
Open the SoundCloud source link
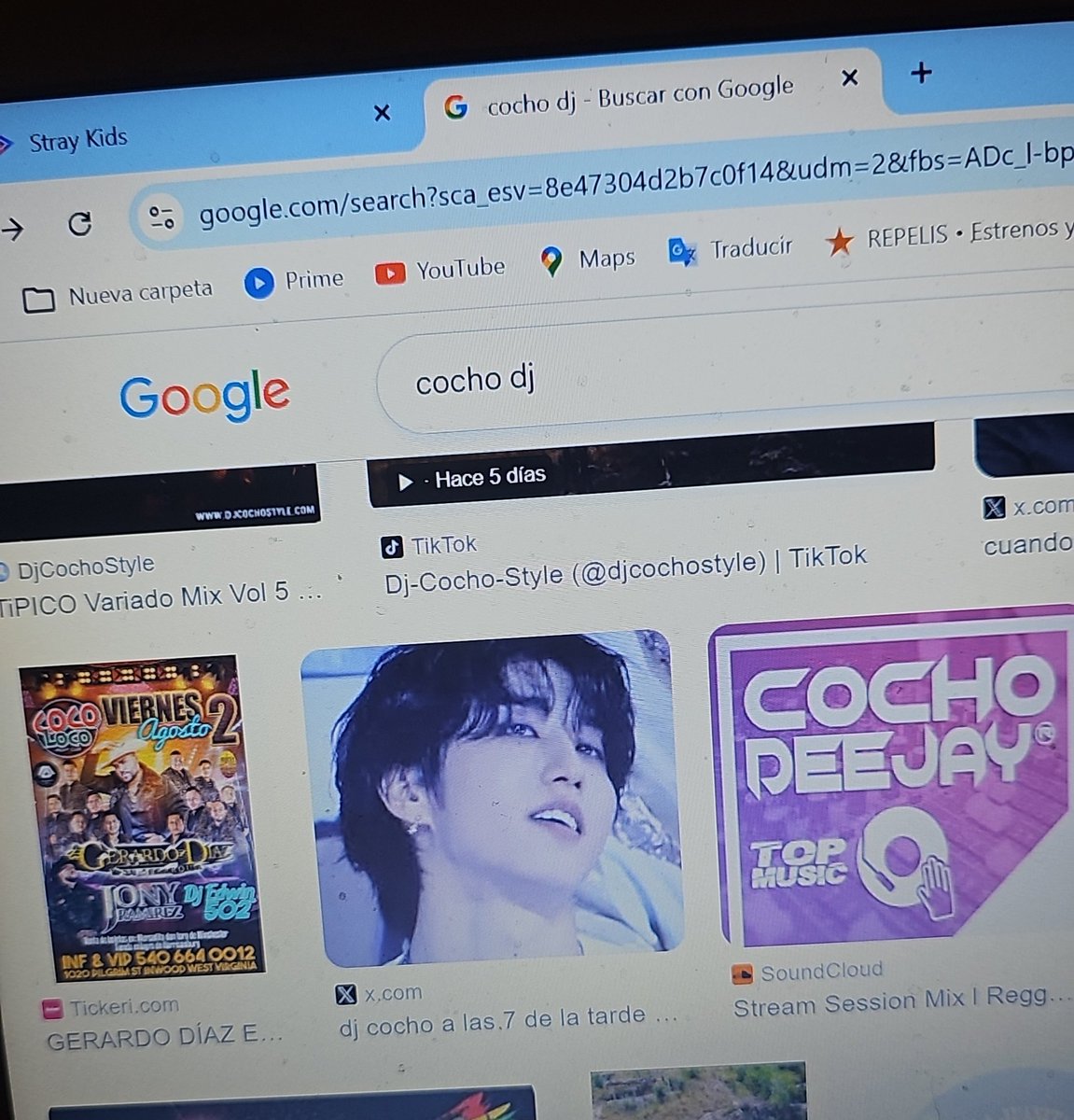[808, 973]
